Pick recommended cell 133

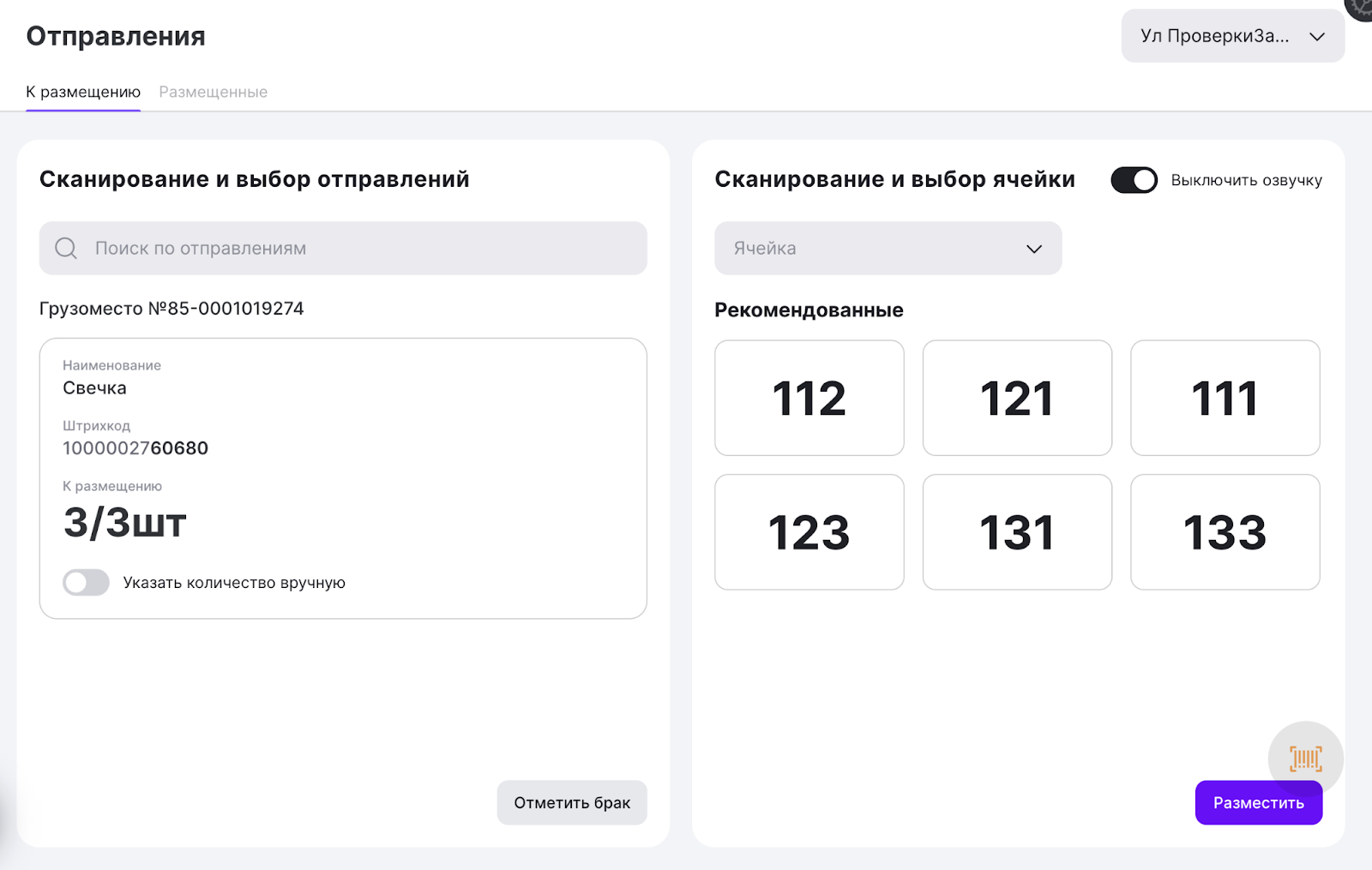point(1225,532)
